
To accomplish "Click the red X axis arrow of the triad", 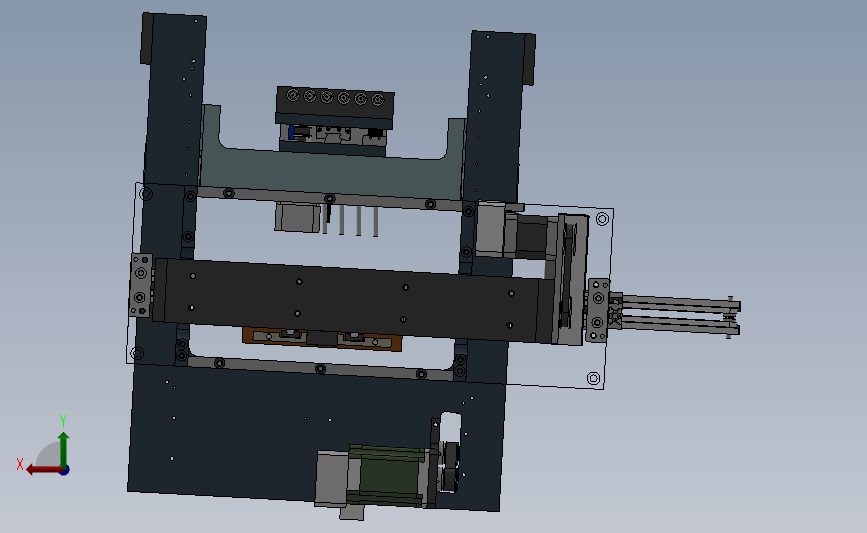I will tap(43, 470).
